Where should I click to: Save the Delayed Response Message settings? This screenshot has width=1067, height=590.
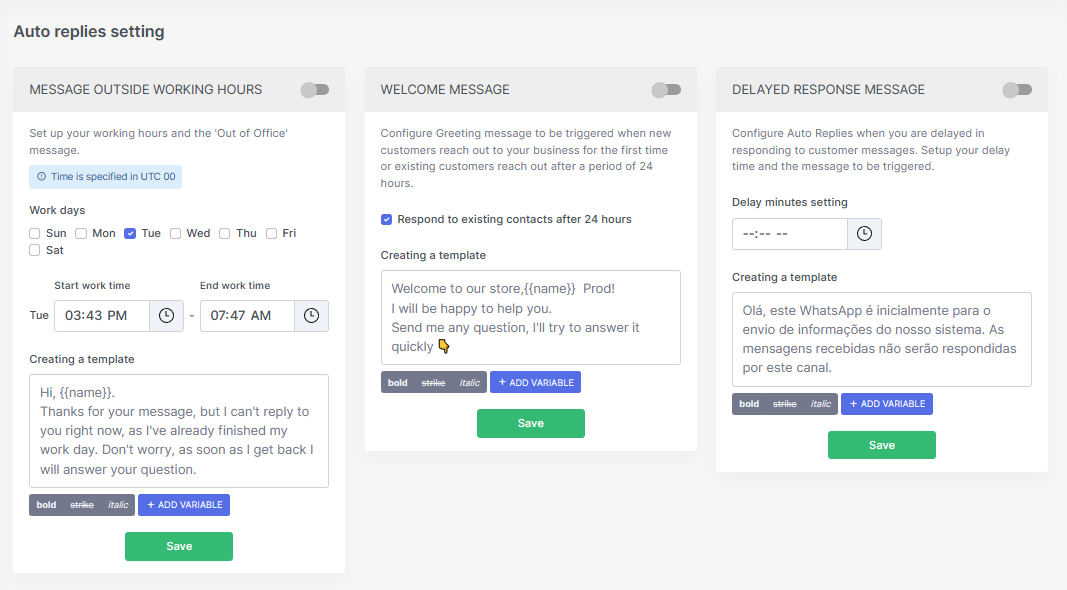[x=882, y=445]
